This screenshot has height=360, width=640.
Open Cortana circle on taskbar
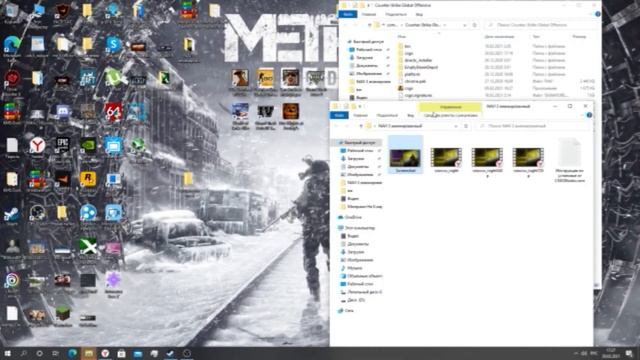click(40, 353)
